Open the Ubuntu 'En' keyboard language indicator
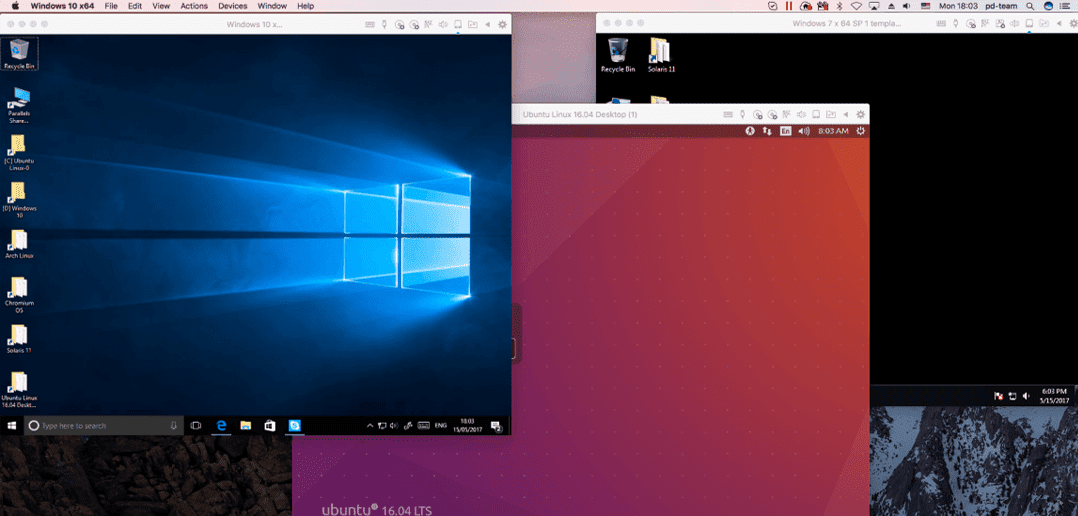1078x516 pixels. (785, 131)
